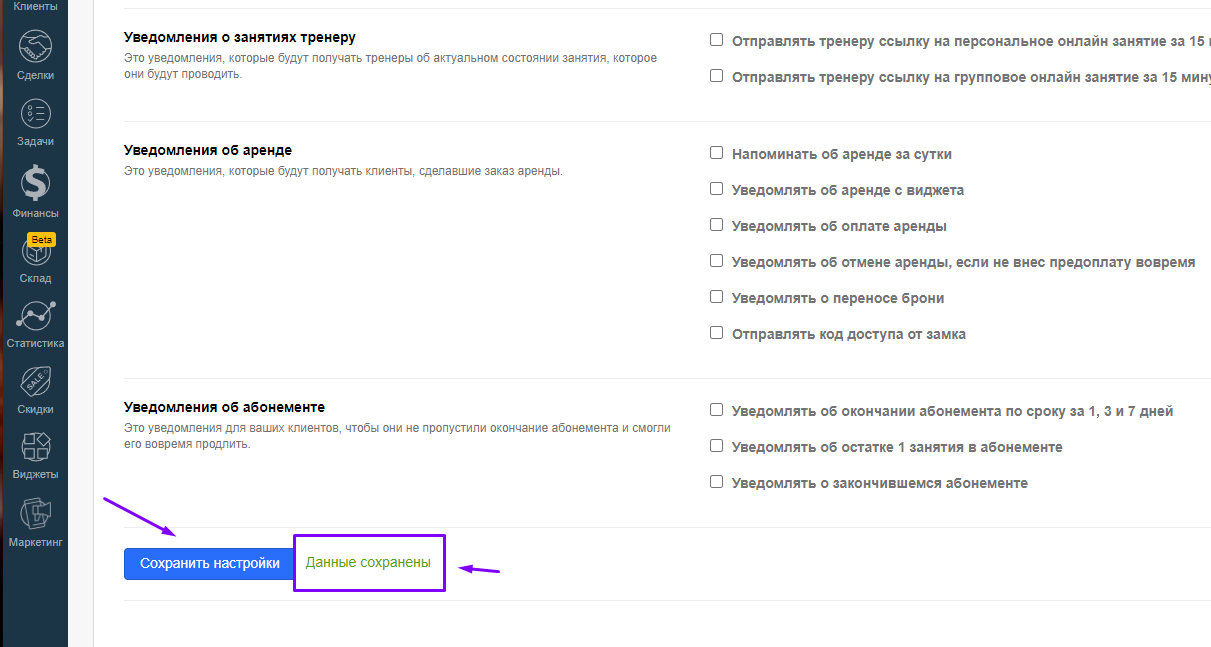Check the персональное онлайн занятие trainer link option
1211x647 pixels.
tap(716, 40)
